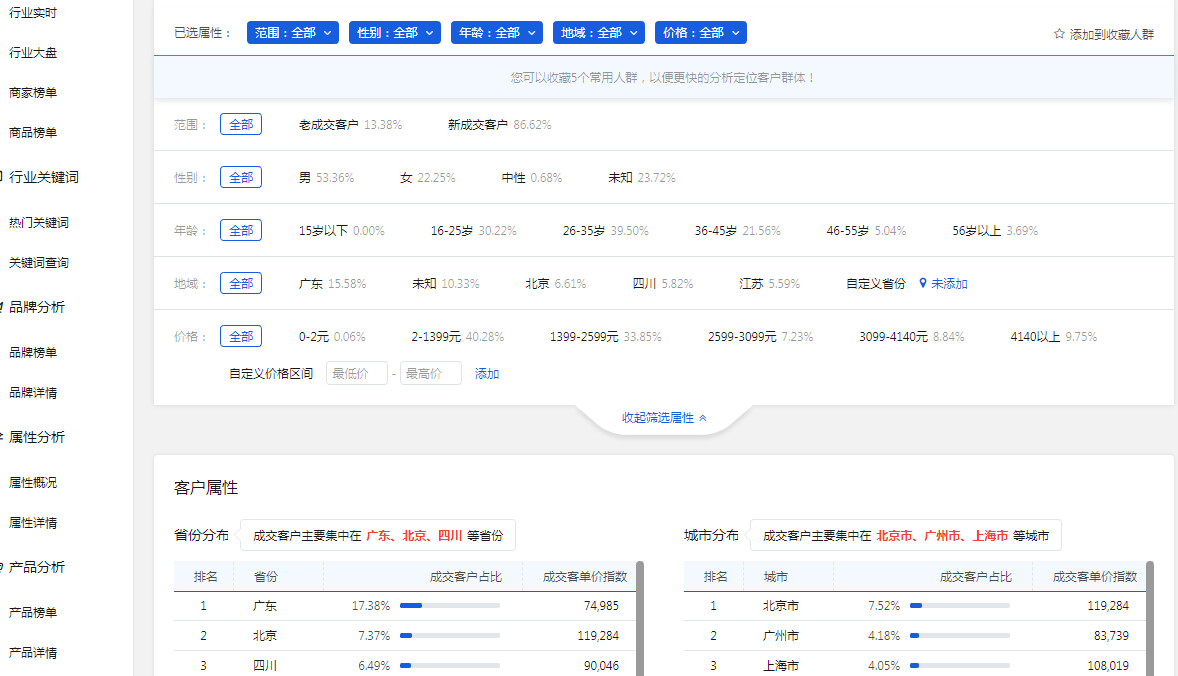Image resolution: width=1178 pixels, height=676 pixels.
Task: Click the star icon beside 添加到收藏人群
Action: point(1059,34)
